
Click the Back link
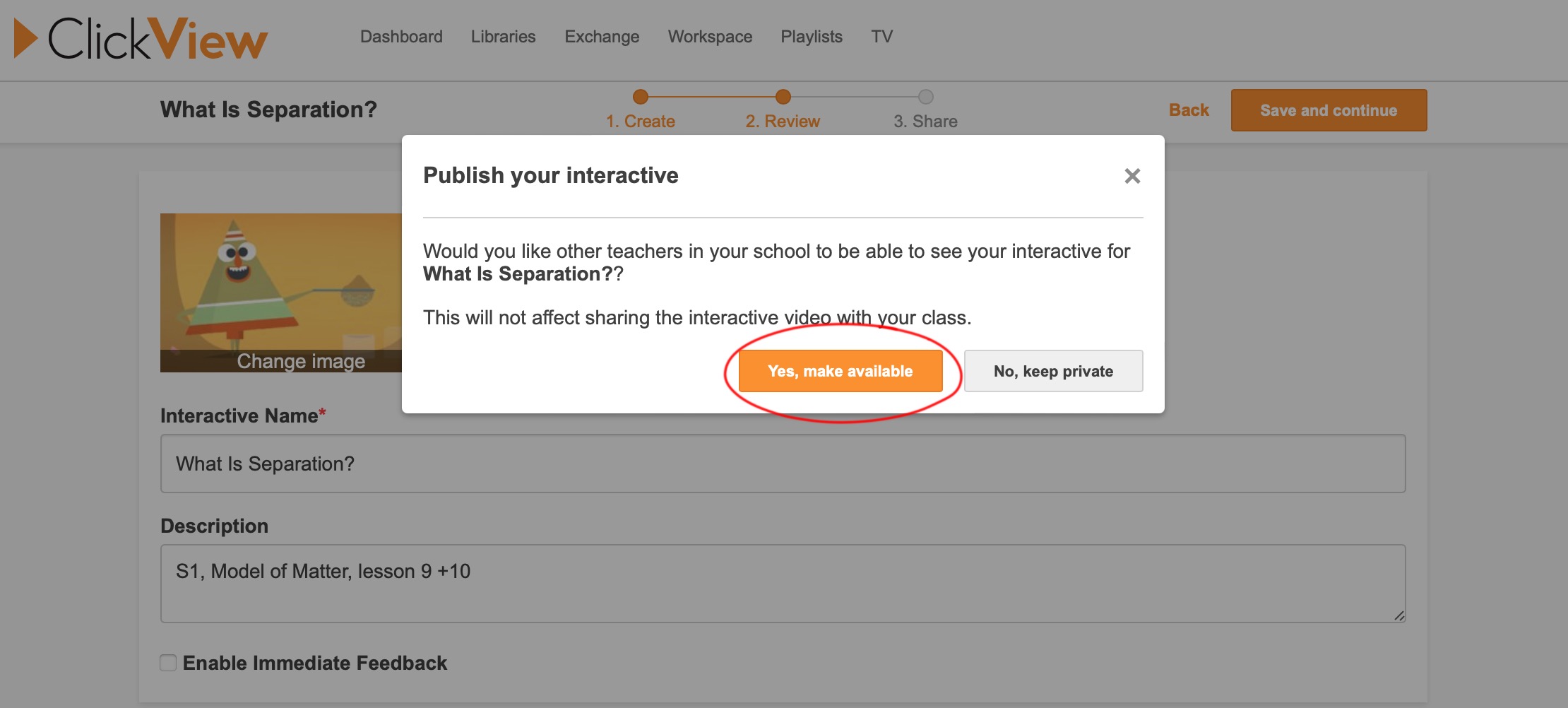coord(1189,110)
